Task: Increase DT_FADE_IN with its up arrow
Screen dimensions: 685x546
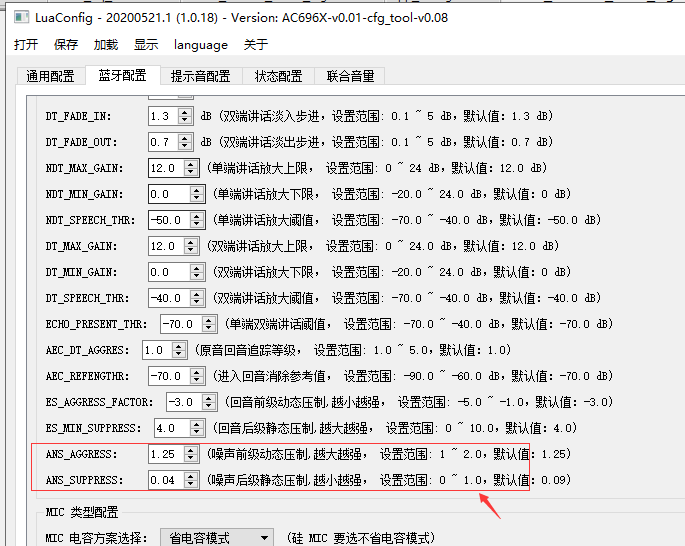Action: point(185,112)
